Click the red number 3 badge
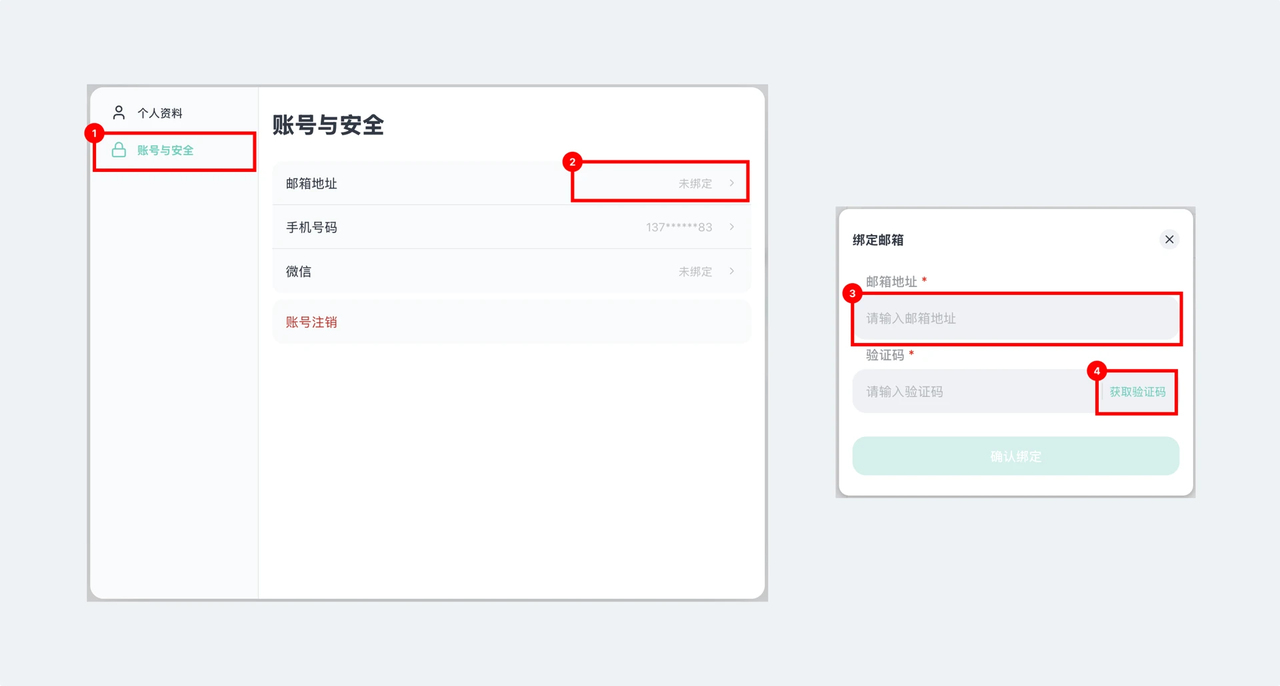 pyautogui.click(x=852, y=294)
